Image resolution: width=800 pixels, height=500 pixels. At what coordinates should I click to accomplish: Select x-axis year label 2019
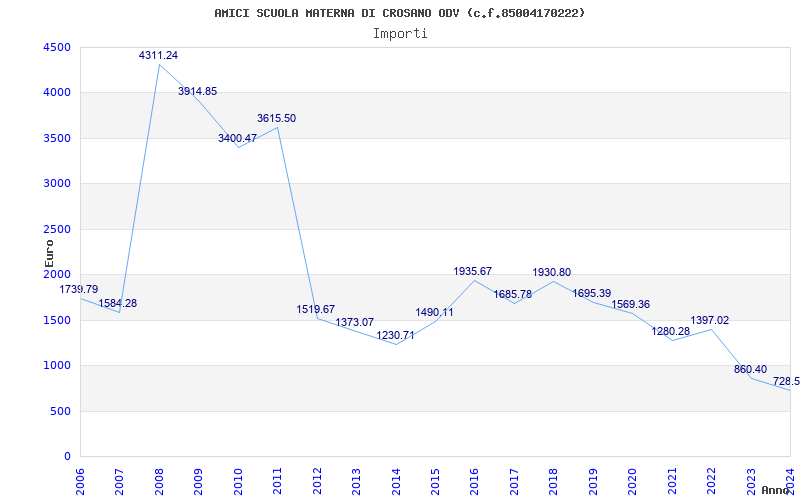point(593,481)
